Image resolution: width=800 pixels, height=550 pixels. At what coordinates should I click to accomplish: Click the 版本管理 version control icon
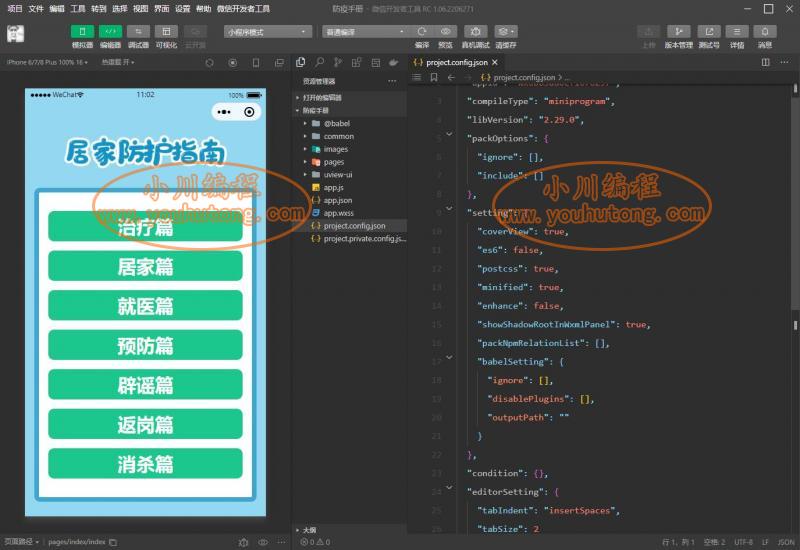pos(679,32)
